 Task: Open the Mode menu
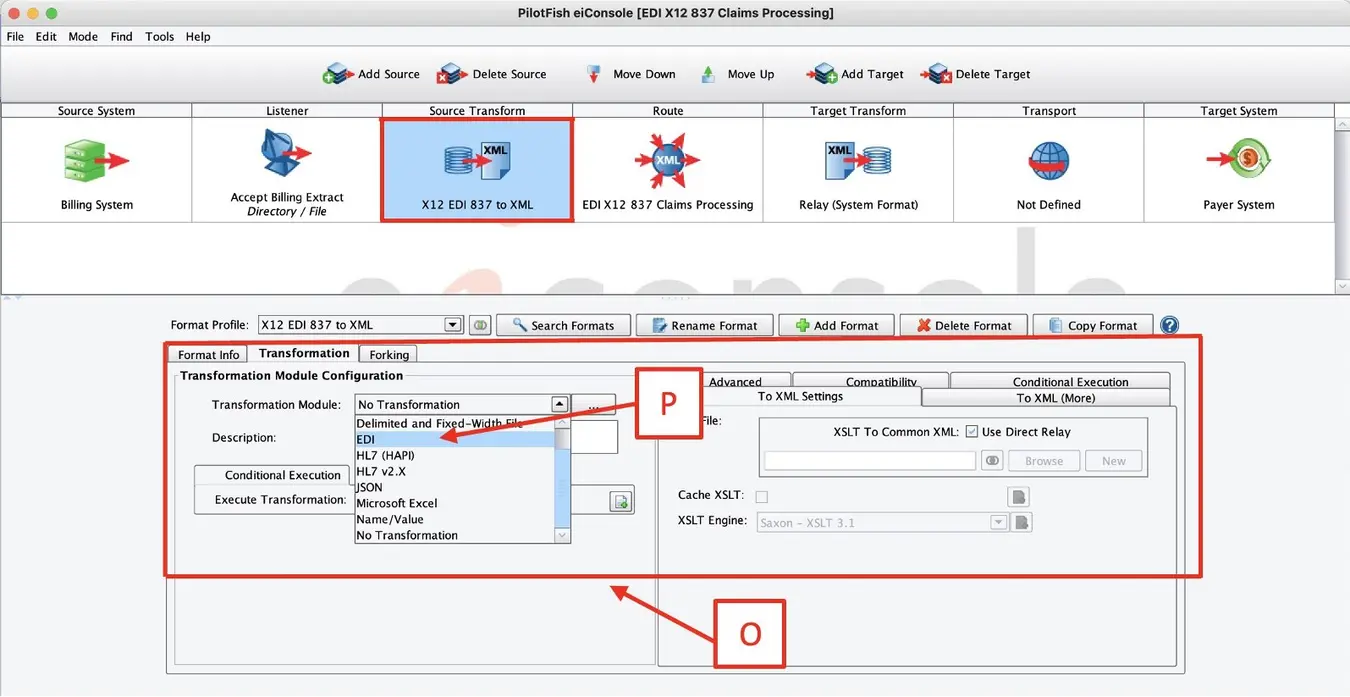(x=83, y=36)
